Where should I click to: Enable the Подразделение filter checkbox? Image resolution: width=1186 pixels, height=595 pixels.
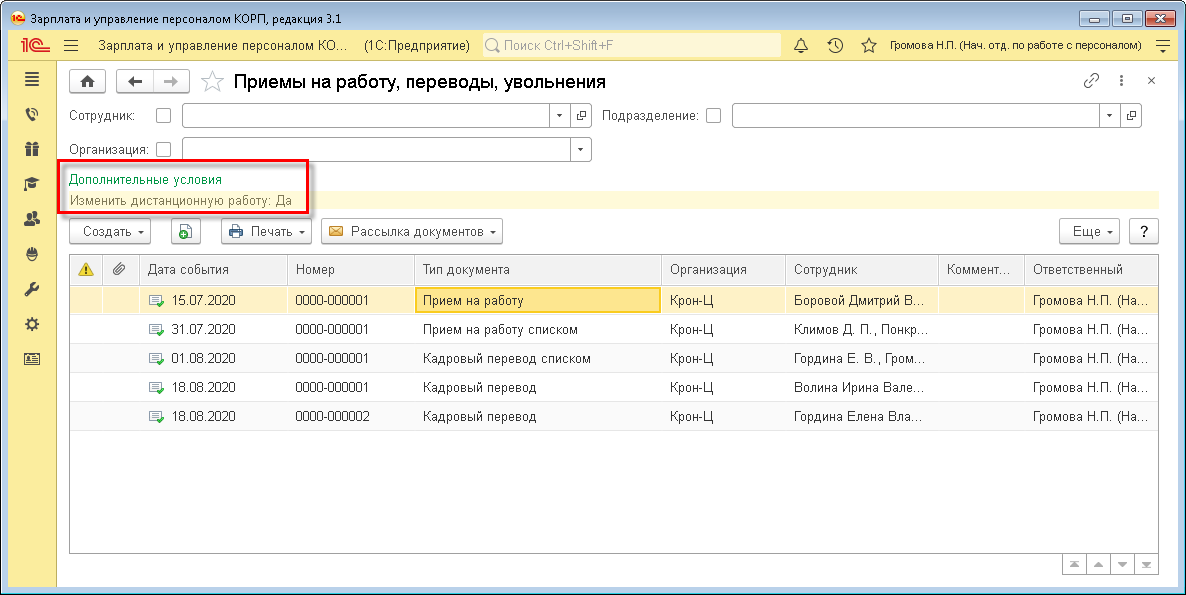(x=713, y=116)
